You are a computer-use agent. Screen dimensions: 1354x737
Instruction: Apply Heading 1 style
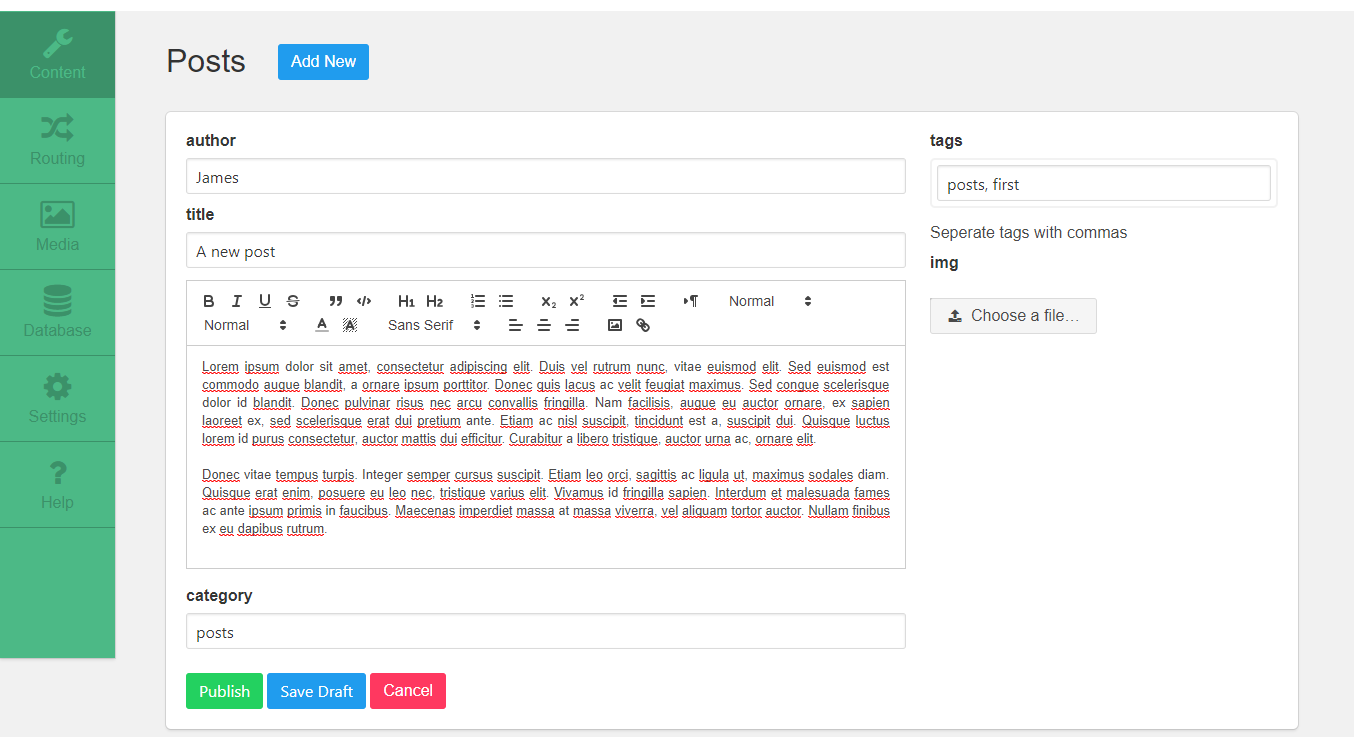[x=406, y=301]
